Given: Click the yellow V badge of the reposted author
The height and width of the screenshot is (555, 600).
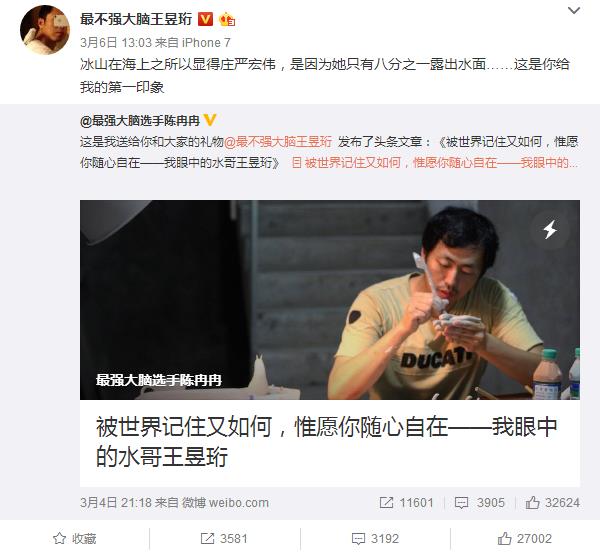Looking at the screenshot, I should [x=209, y=120].
